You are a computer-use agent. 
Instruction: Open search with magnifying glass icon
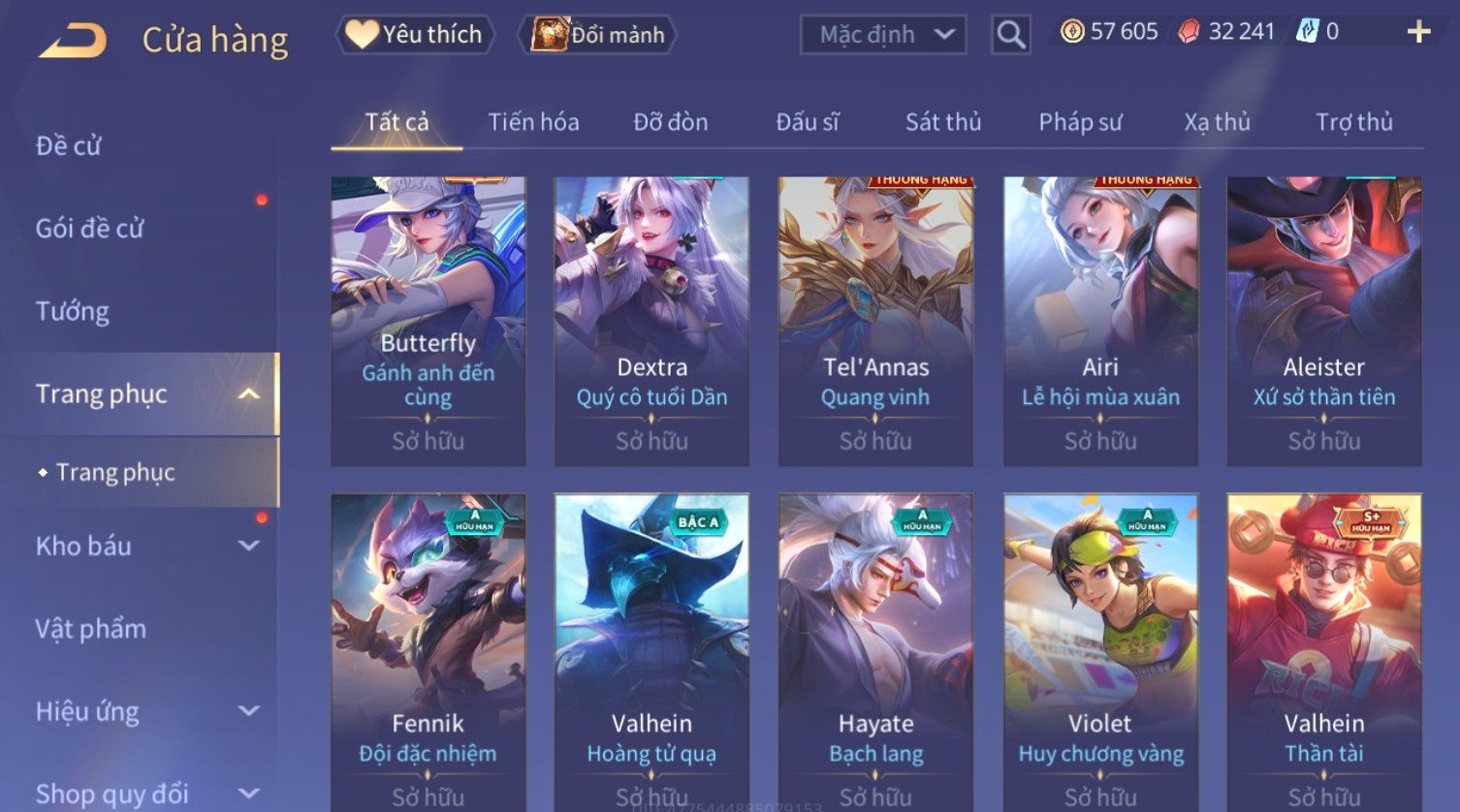point(1010,35)
